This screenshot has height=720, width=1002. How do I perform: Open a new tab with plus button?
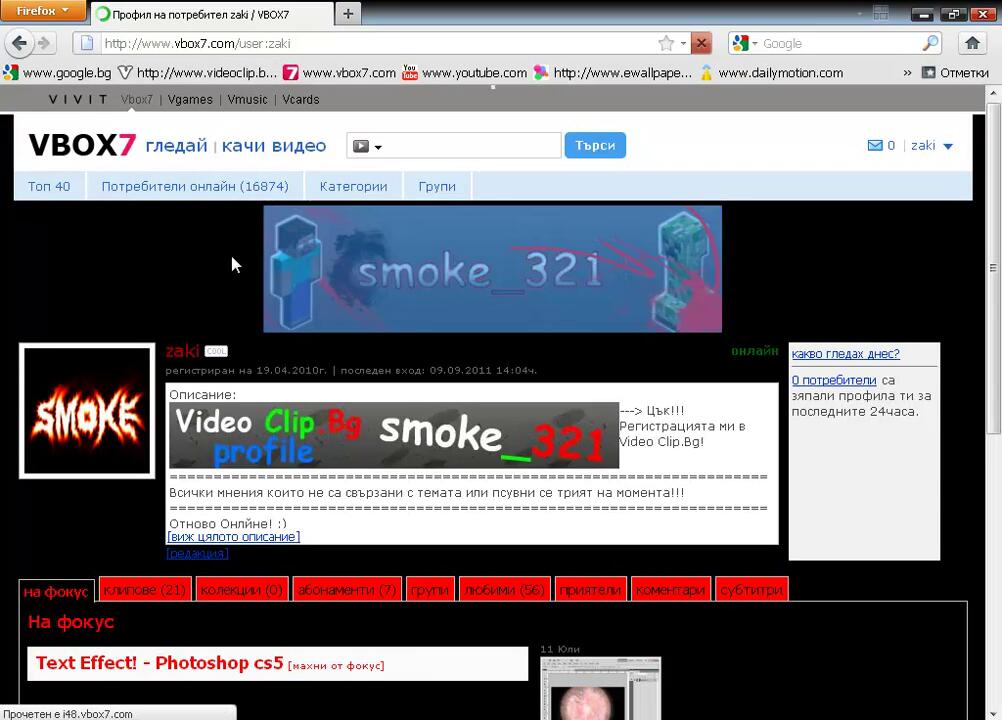coord(348,13)
